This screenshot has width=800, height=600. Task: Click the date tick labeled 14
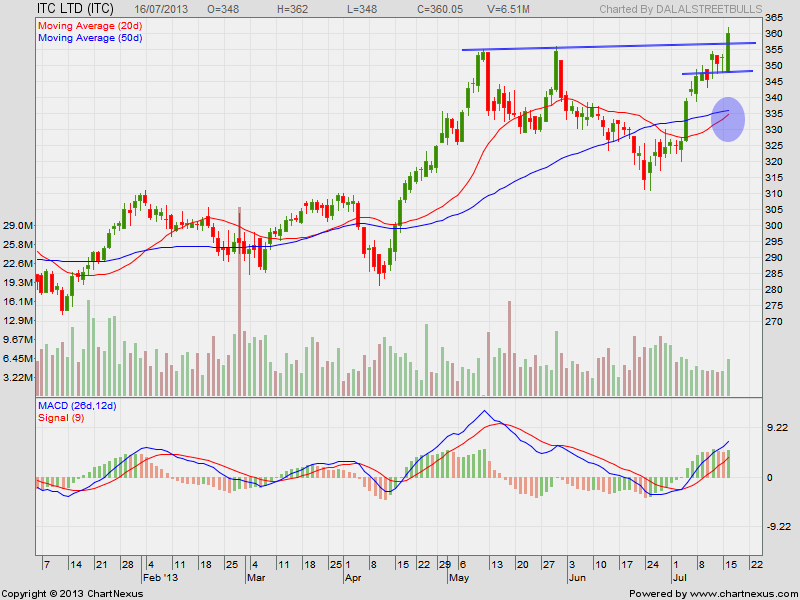pos(76,565)
